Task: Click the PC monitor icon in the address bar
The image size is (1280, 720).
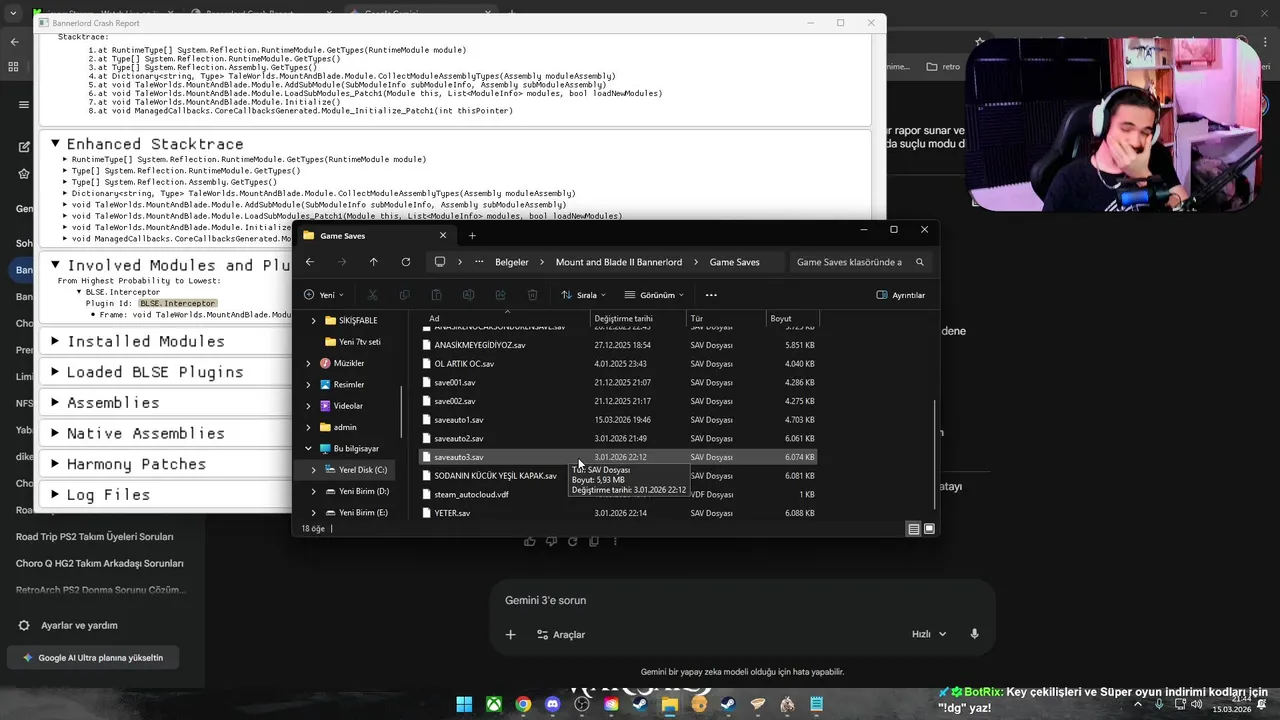Action: pos(439,262)
